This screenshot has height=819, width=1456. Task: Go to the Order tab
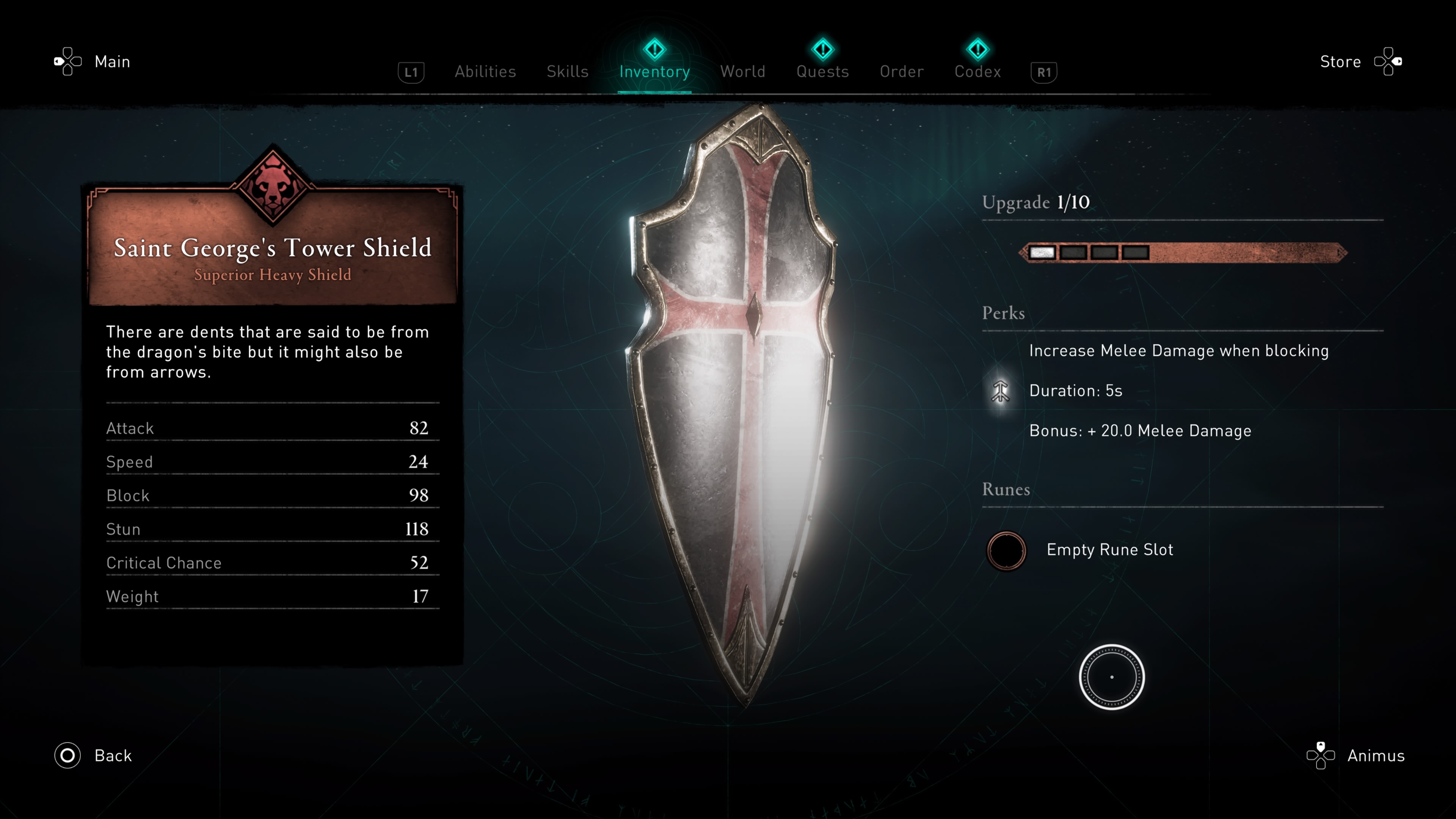tap(902, 72)
